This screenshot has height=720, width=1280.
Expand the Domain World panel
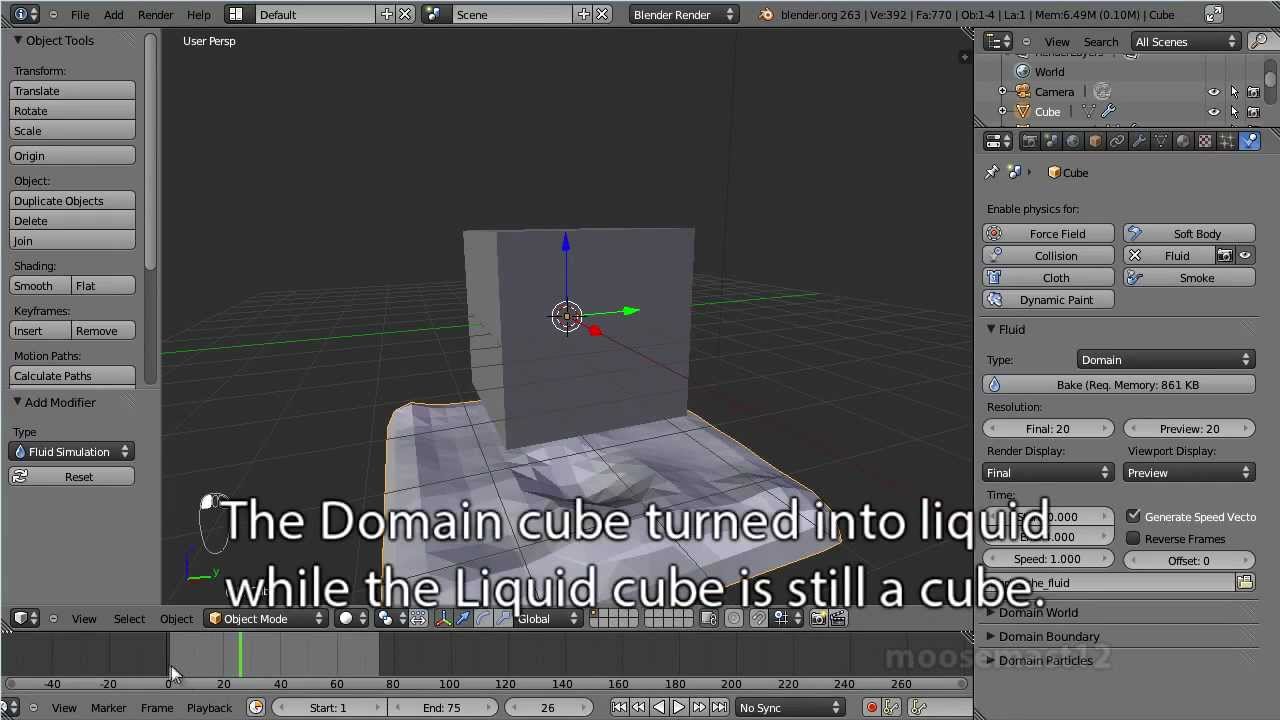point(1038,612)
